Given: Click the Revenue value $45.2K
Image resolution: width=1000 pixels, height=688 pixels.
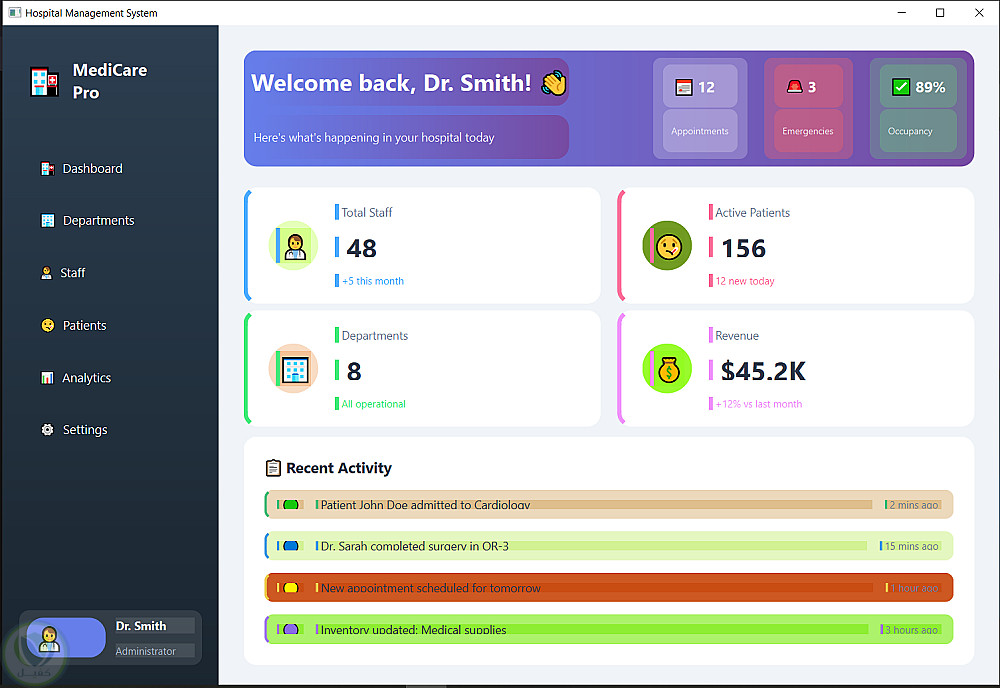Looking at the screenshot, I should point(763,371).
